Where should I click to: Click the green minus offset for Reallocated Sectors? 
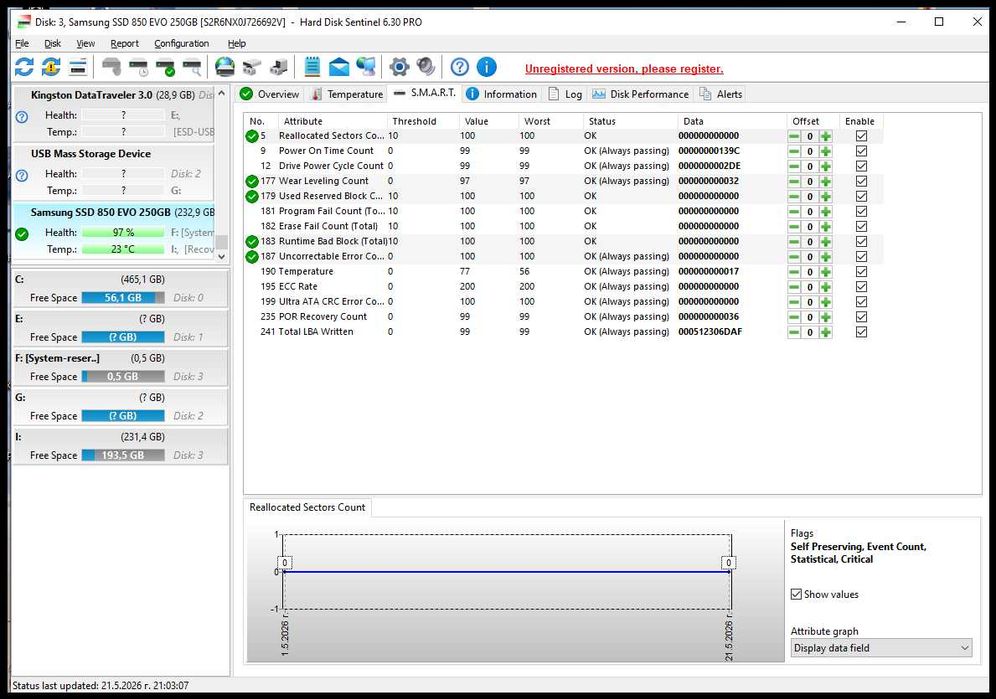pos(794,136)
